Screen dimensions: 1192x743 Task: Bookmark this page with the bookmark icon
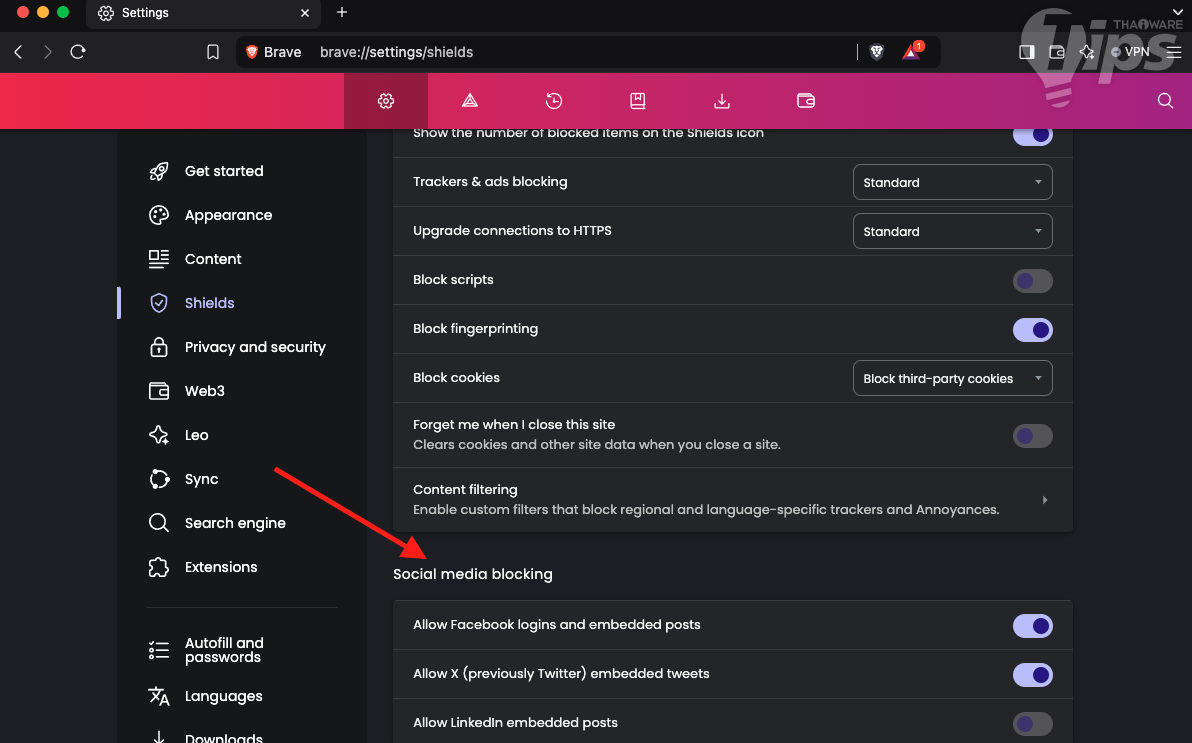213,52
